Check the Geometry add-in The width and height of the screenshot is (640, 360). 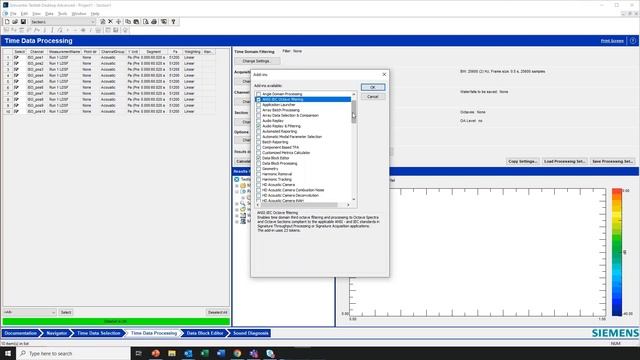(x=258, y=169)
